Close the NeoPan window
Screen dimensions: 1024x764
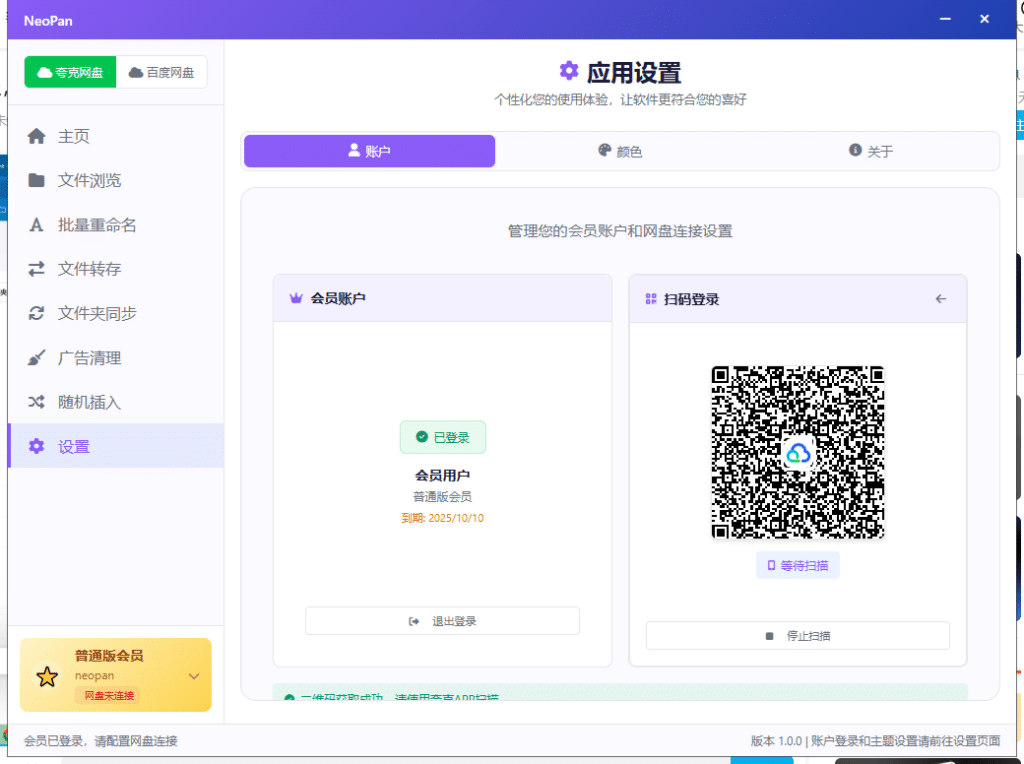984,19
